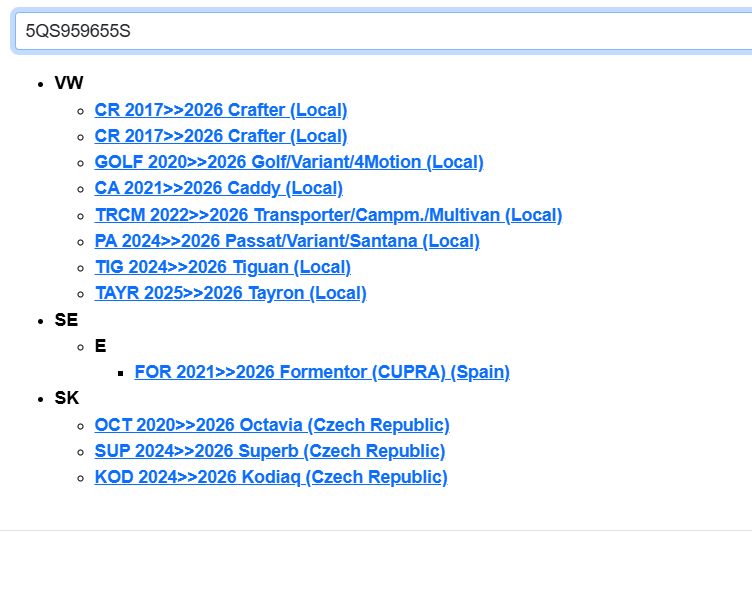This screenshot has width=752, height=607.
Task: Open TIG 2024>>2026 Tiguan (Local) link
Action: pos(222,267)
